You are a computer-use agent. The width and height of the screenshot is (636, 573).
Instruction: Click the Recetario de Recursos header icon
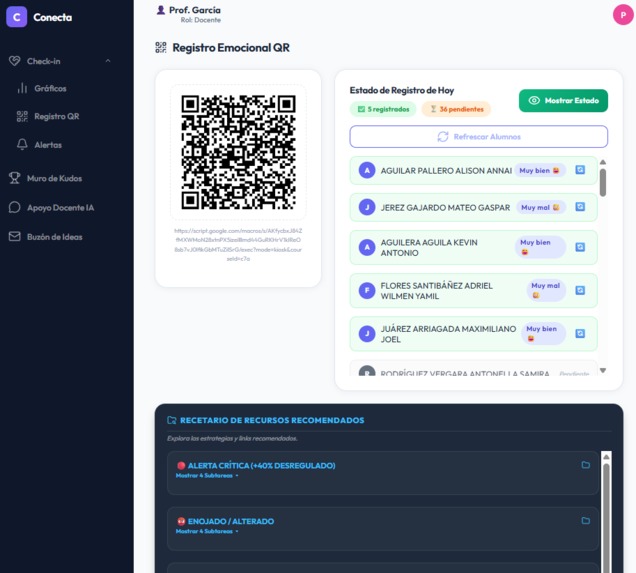(x=172, y=420)
